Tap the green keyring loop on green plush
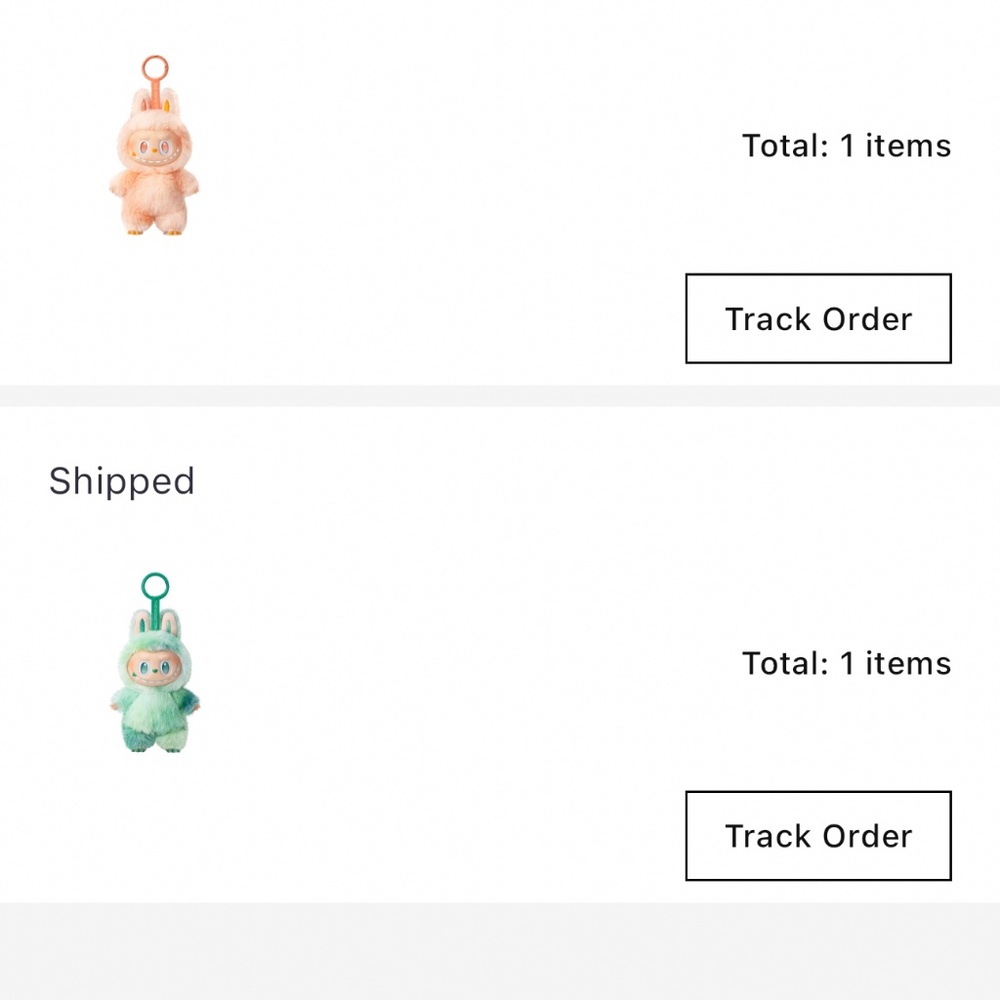The width and height of the screenshot is (1000, 1000). point(155,585)
